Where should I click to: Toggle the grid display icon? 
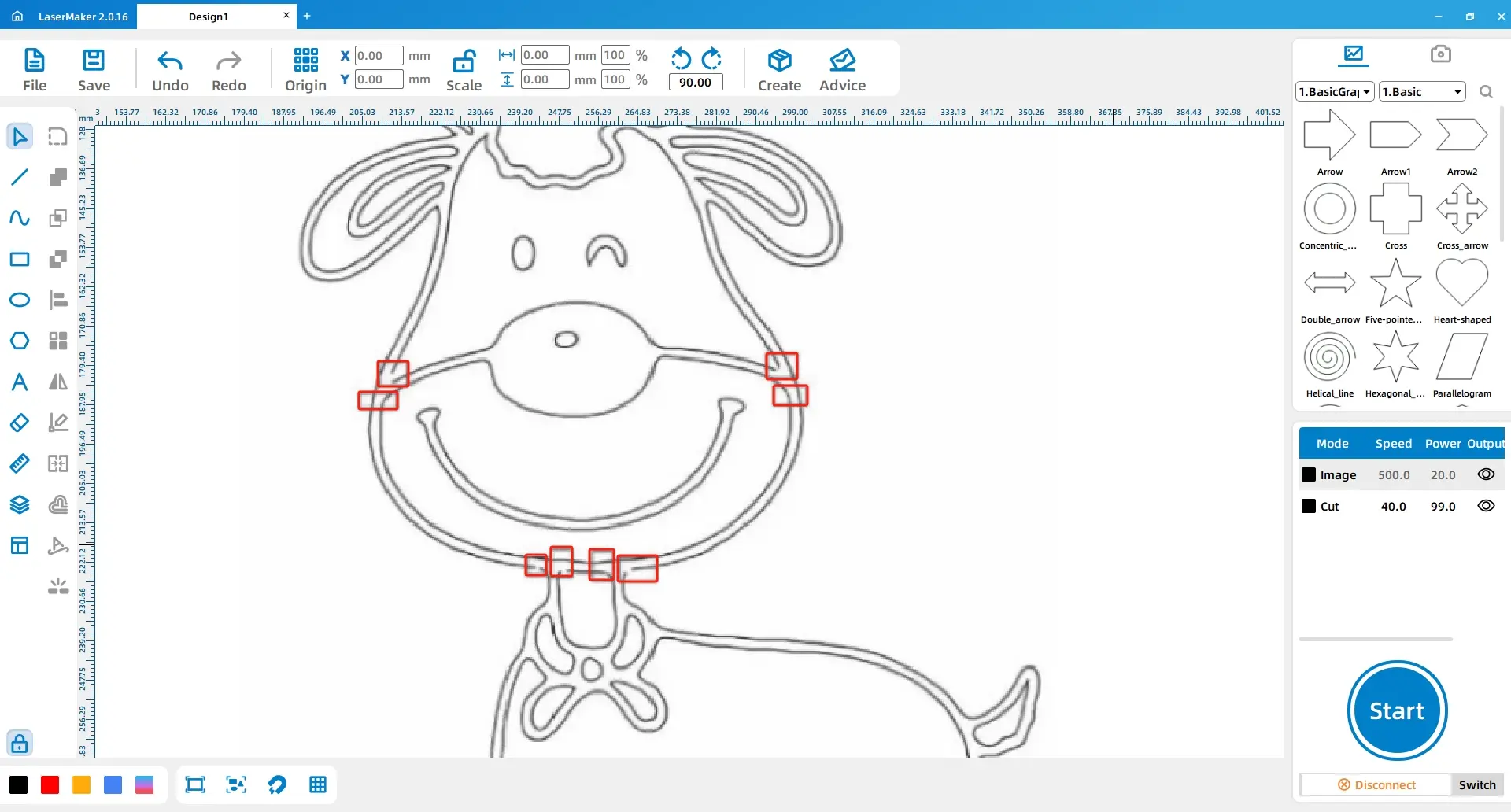[x=318, y=784]
